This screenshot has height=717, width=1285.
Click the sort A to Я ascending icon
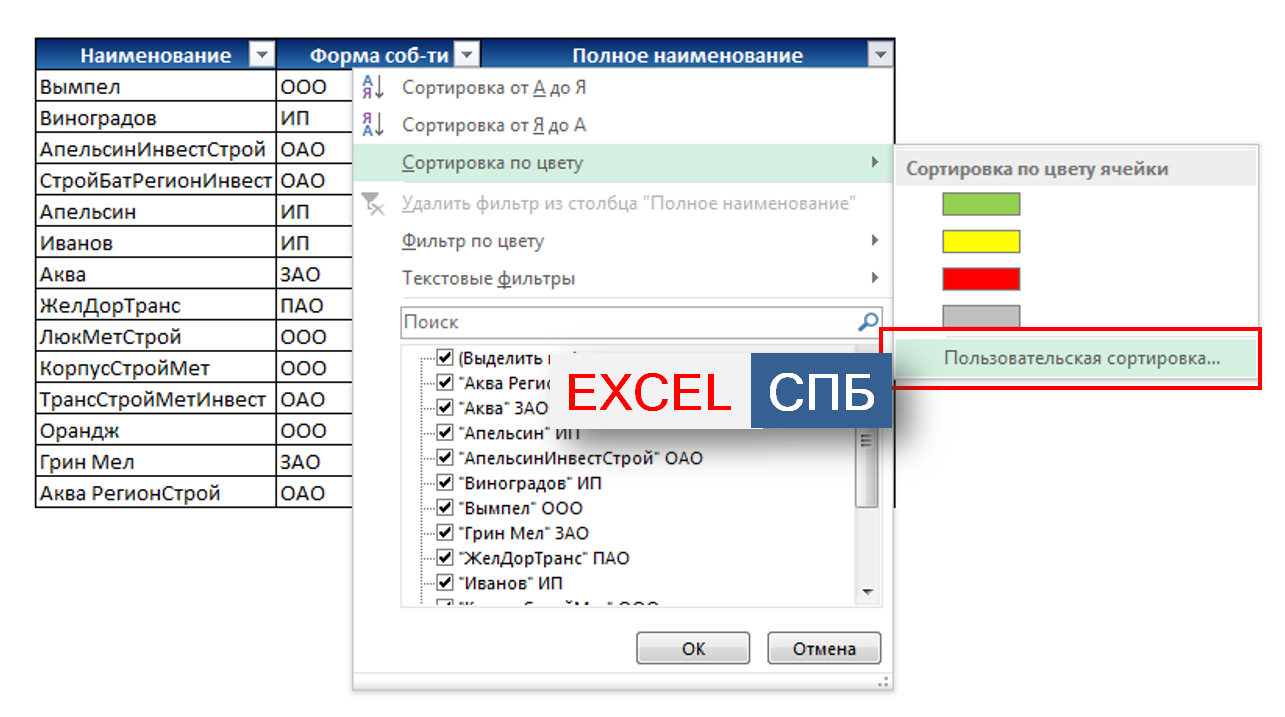point(372,87)
